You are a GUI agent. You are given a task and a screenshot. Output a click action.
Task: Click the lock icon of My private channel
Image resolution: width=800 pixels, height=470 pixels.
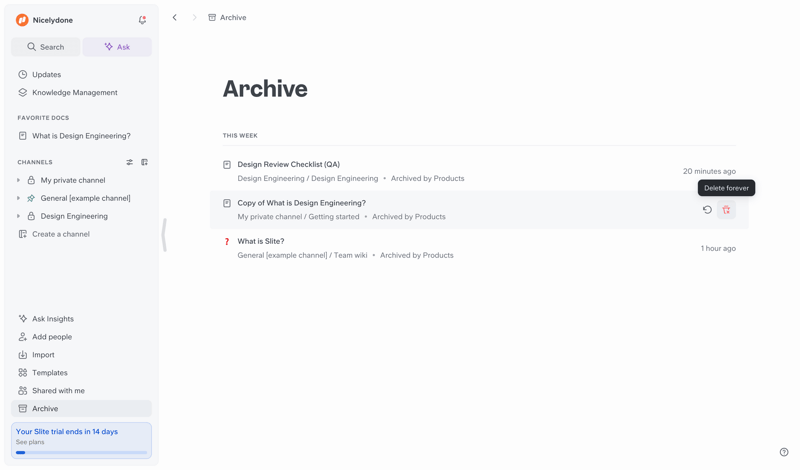point(31,180)
